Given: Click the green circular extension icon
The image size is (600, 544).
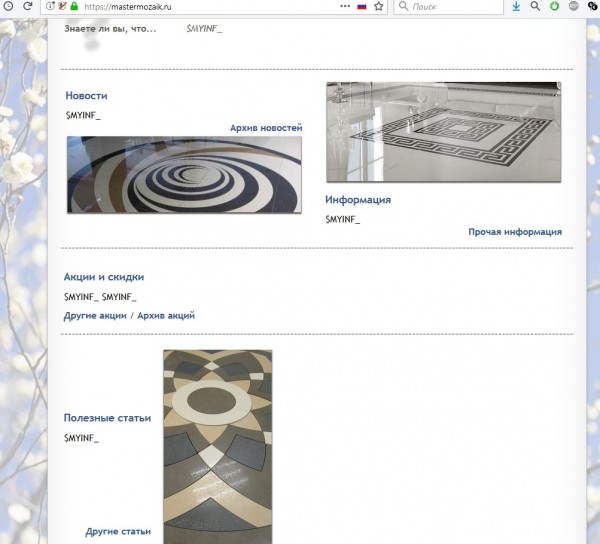Looking at the screenshot, I should coord(554,6).
